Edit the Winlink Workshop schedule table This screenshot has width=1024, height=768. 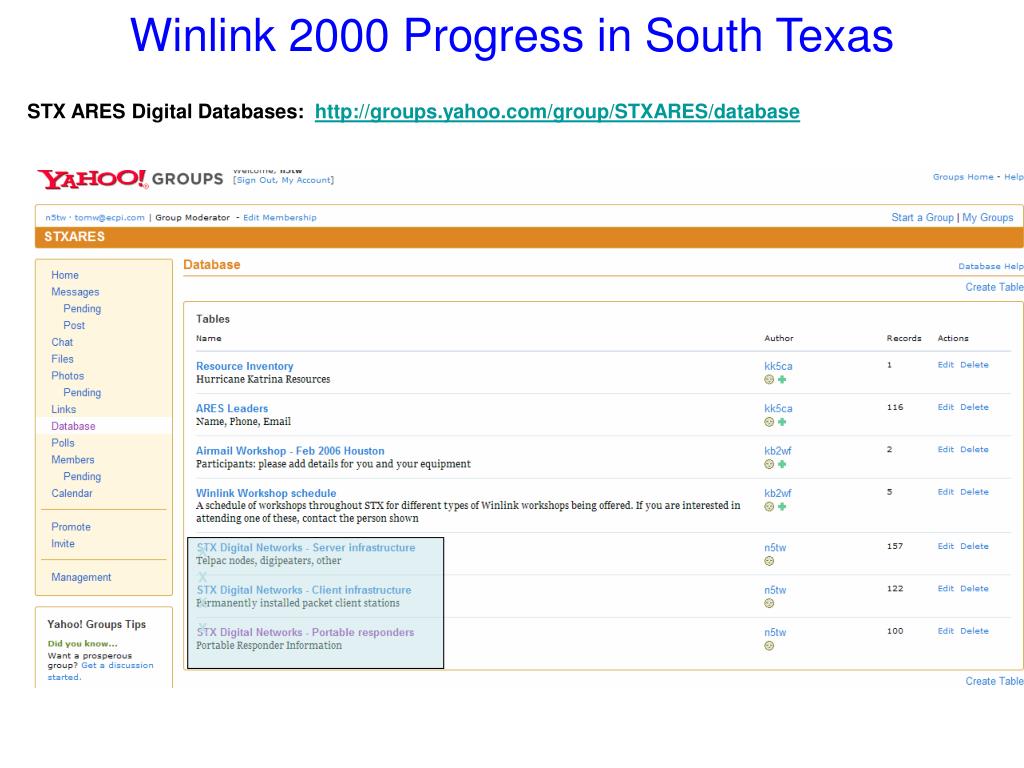946,492
